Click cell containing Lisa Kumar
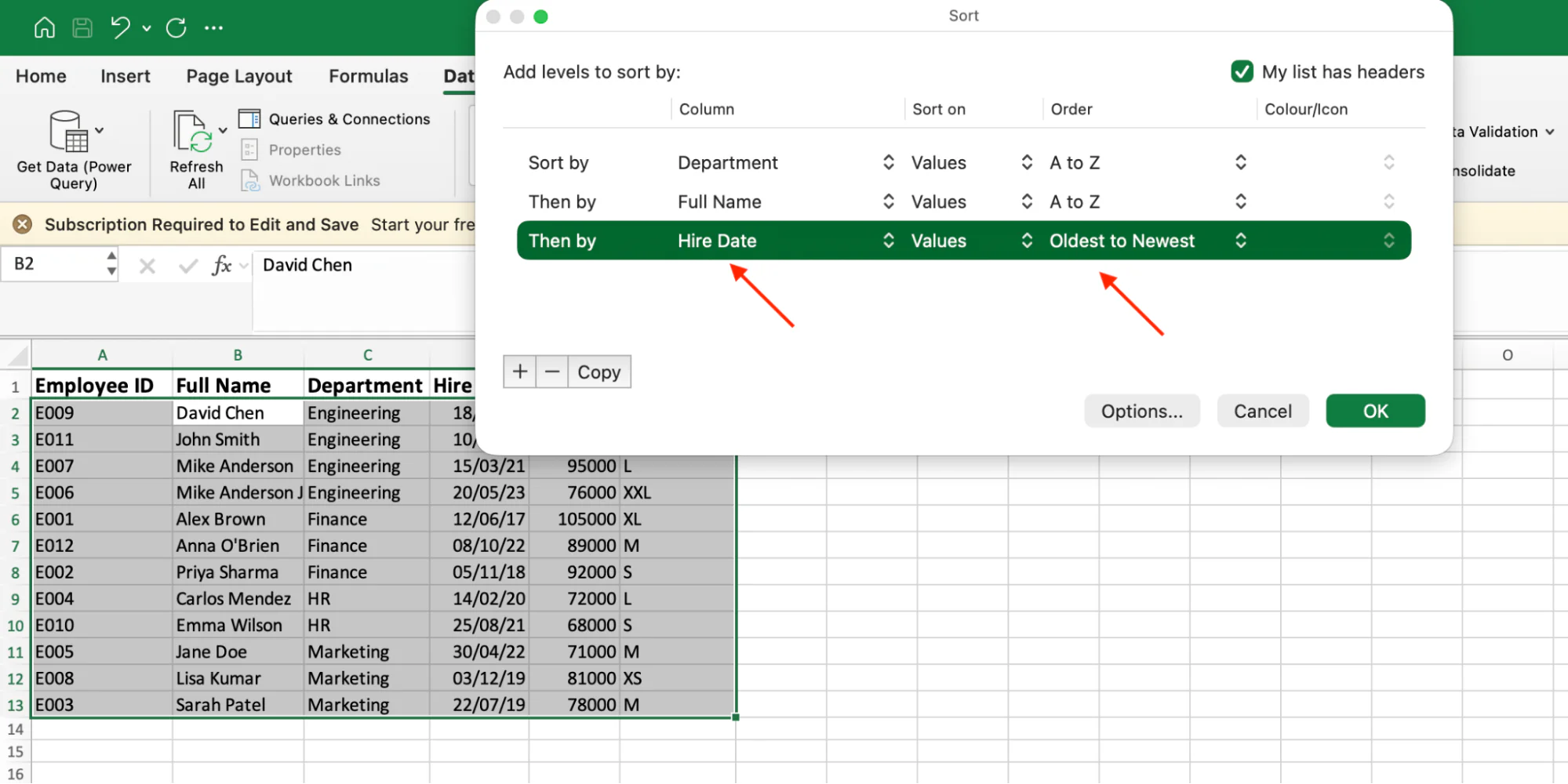1568x784 pixels. (x=238, y=678)
